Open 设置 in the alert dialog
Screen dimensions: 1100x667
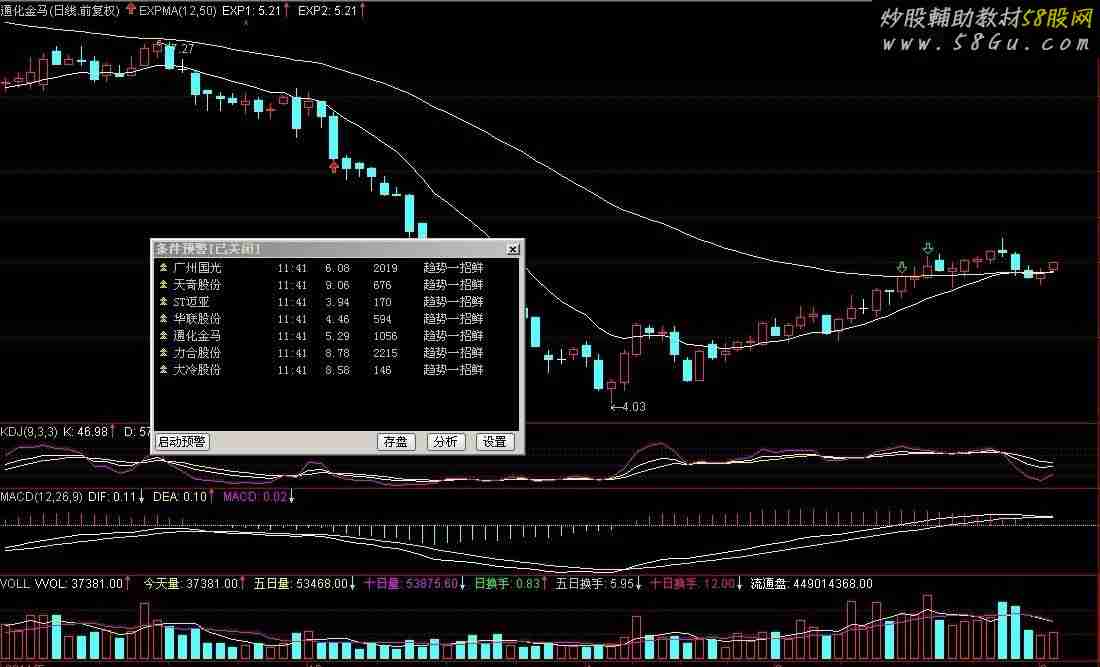click(495, 441)
